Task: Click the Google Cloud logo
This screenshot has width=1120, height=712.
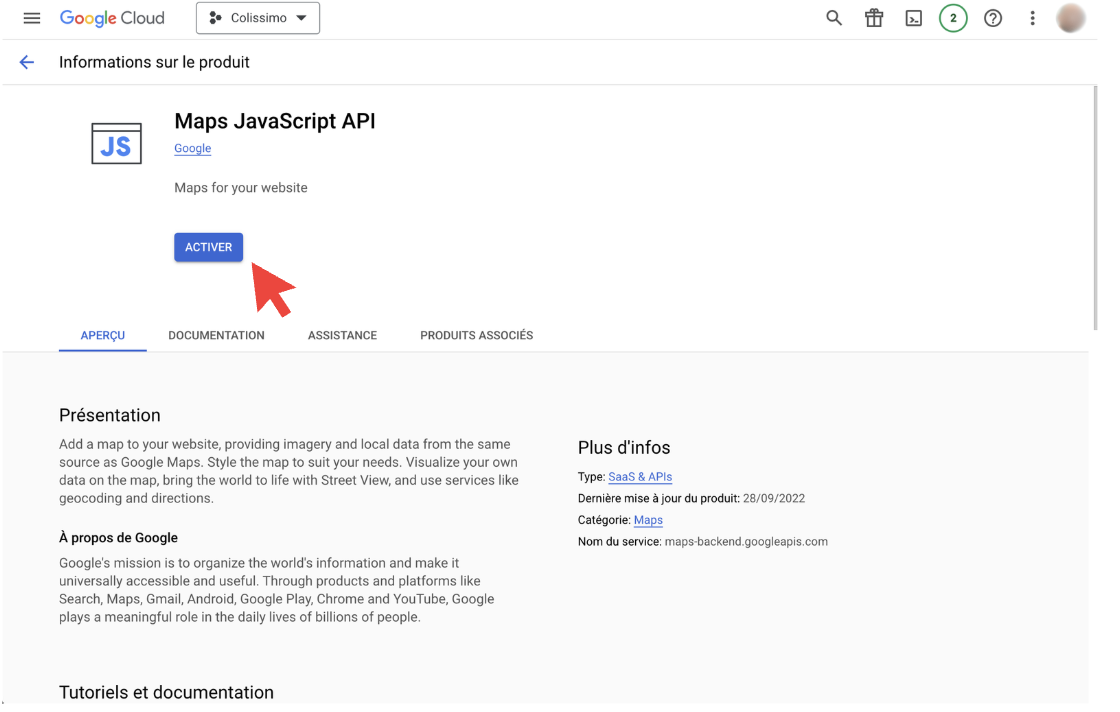Action: [x=112, y=18]
